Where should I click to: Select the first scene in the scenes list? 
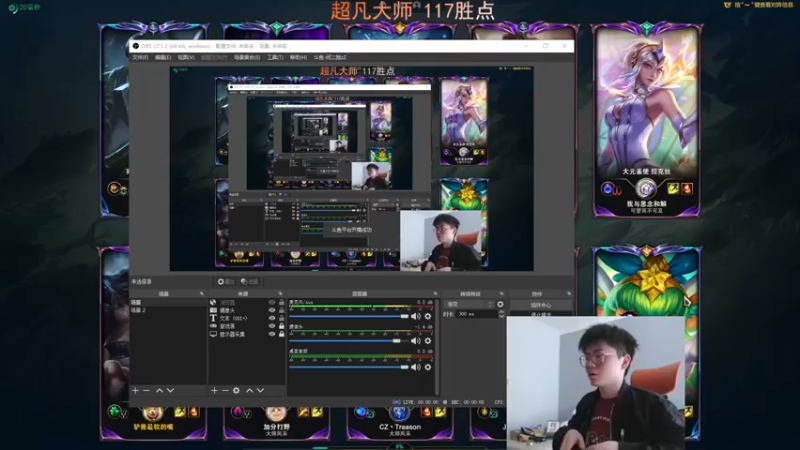168,303
